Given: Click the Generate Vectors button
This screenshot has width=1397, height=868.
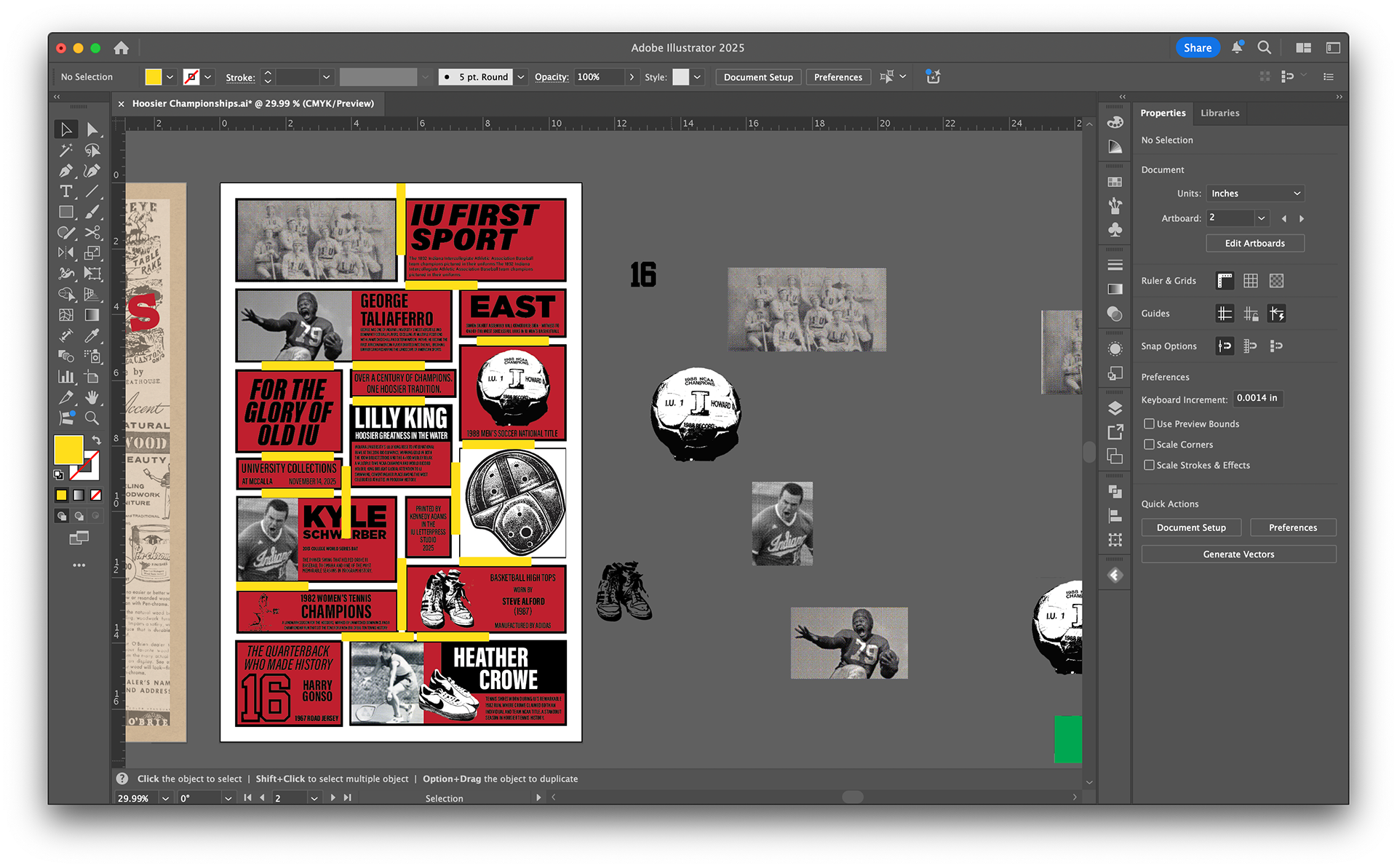Looking at the screenshot, I should [1238, 554].
